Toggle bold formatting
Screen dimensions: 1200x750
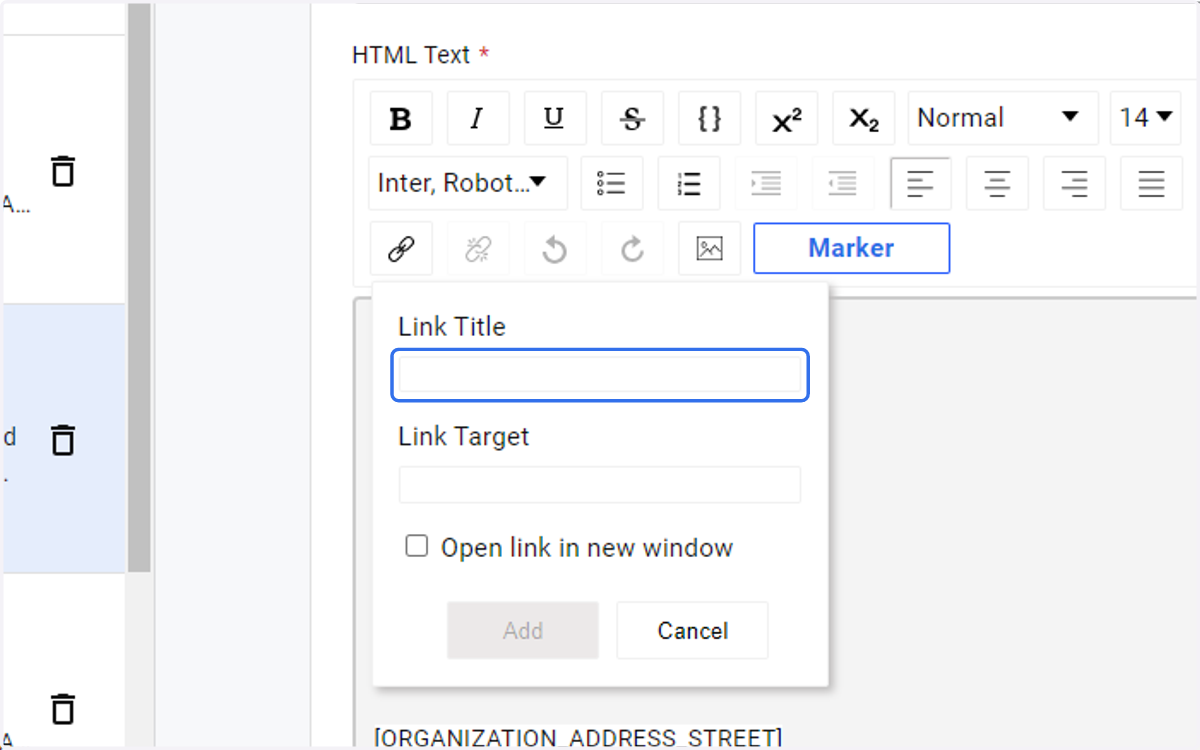point(401,118)
